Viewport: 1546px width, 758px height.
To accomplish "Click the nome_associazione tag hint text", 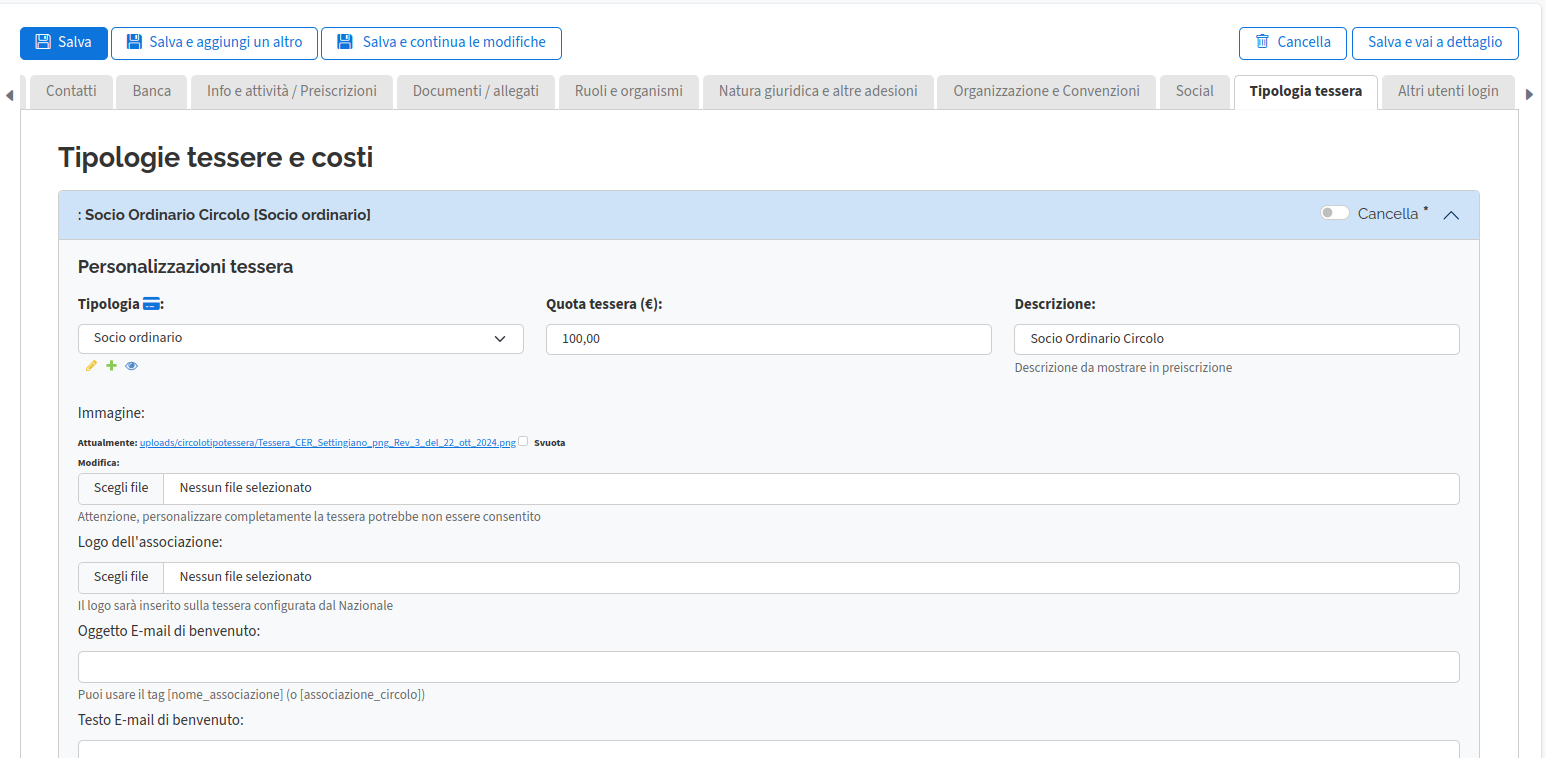I will [x=251, y=695].
